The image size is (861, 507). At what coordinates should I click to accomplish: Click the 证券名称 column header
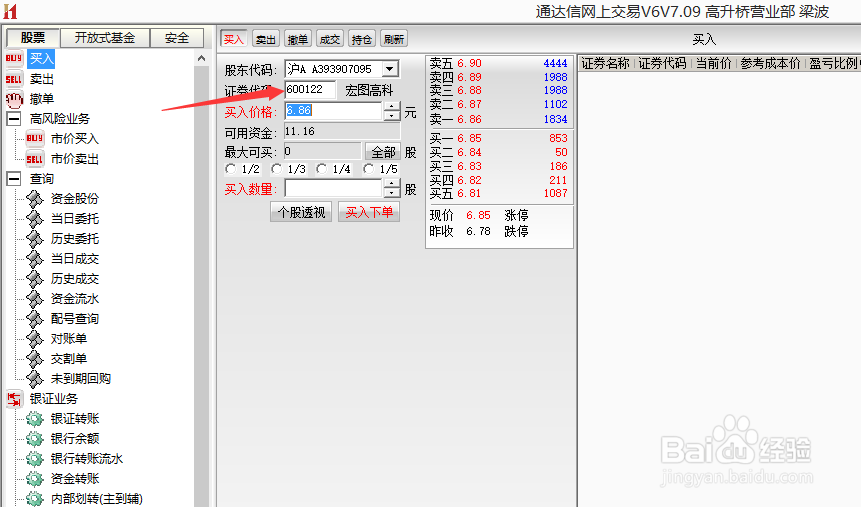pyautogui.click(x=606, y=64)
